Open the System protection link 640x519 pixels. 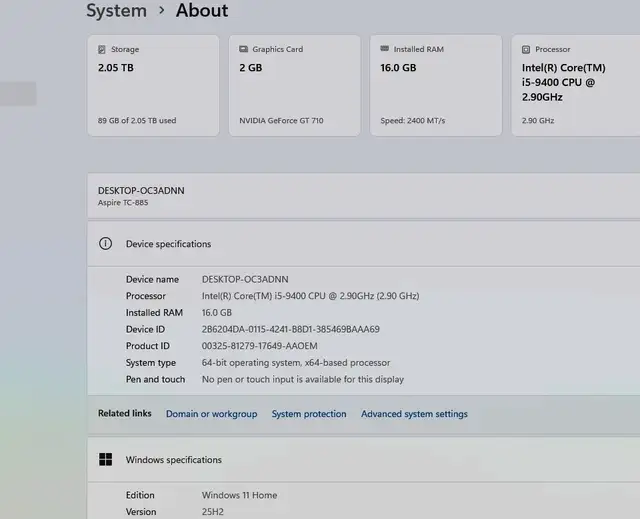(309, 414)
